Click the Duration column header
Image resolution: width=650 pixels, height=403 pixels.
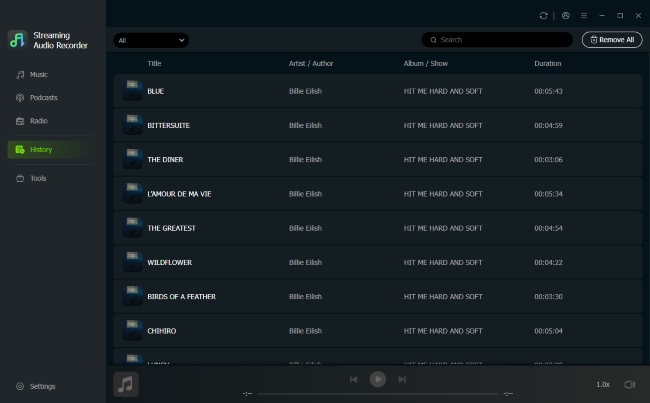click(548, 63)
